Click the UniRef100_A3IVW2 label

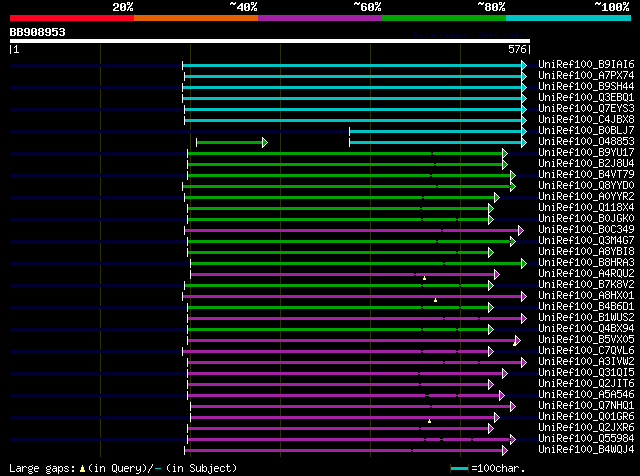tap(586, 362)
